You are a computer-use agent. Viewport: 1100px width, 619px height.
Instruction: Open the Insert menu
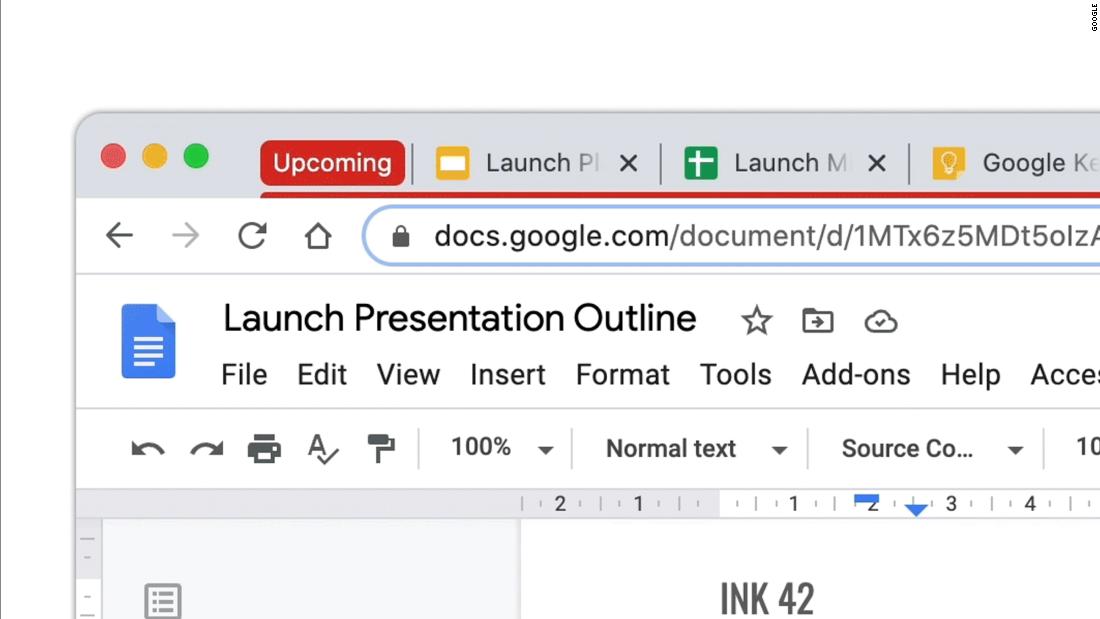click(508, 375)
